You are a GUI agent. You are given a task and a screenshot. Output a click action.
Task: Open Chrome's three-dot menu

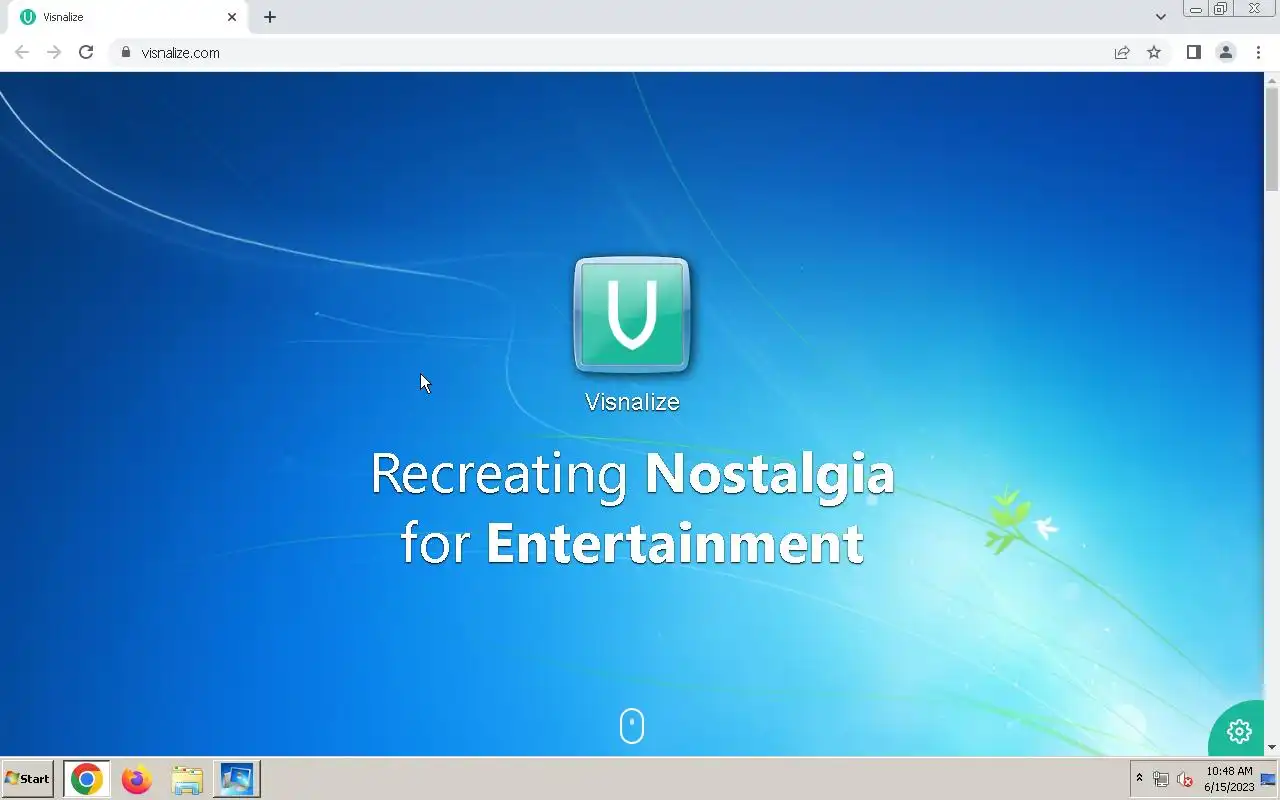pos(1258,52)
